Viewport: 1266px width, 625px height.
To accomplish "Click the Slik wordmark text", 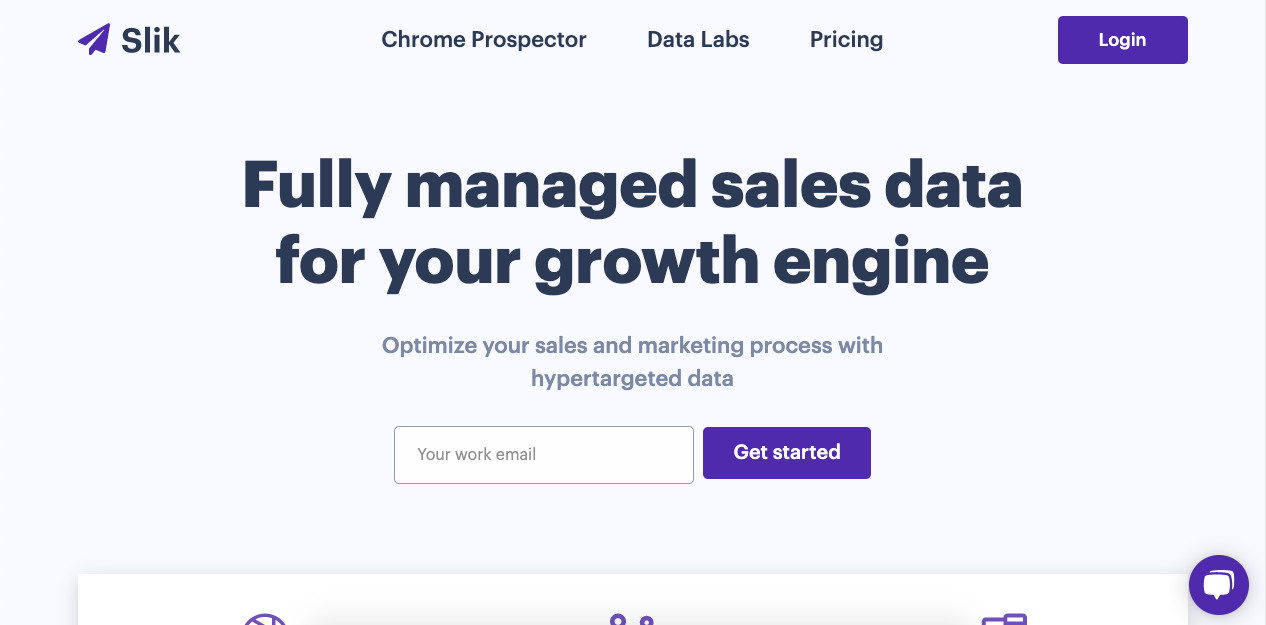I will coord(151,40).
